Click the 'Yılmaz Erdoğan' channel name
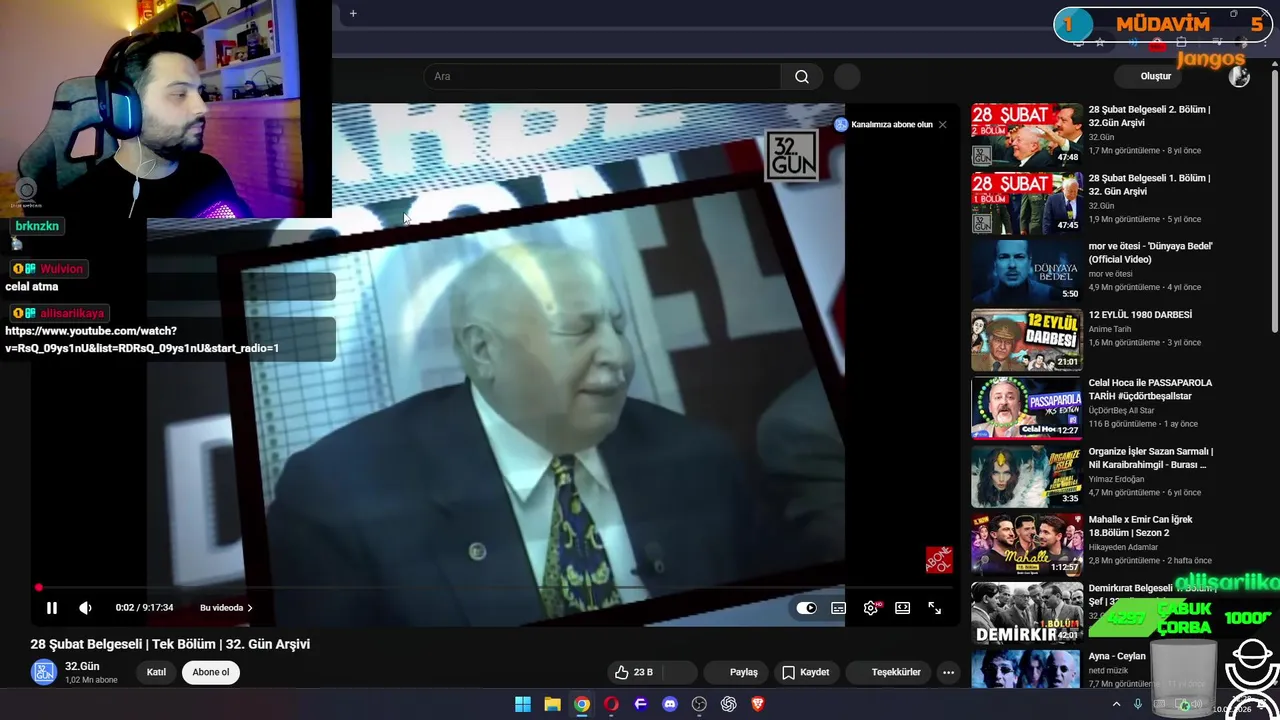 [1117, 479]
